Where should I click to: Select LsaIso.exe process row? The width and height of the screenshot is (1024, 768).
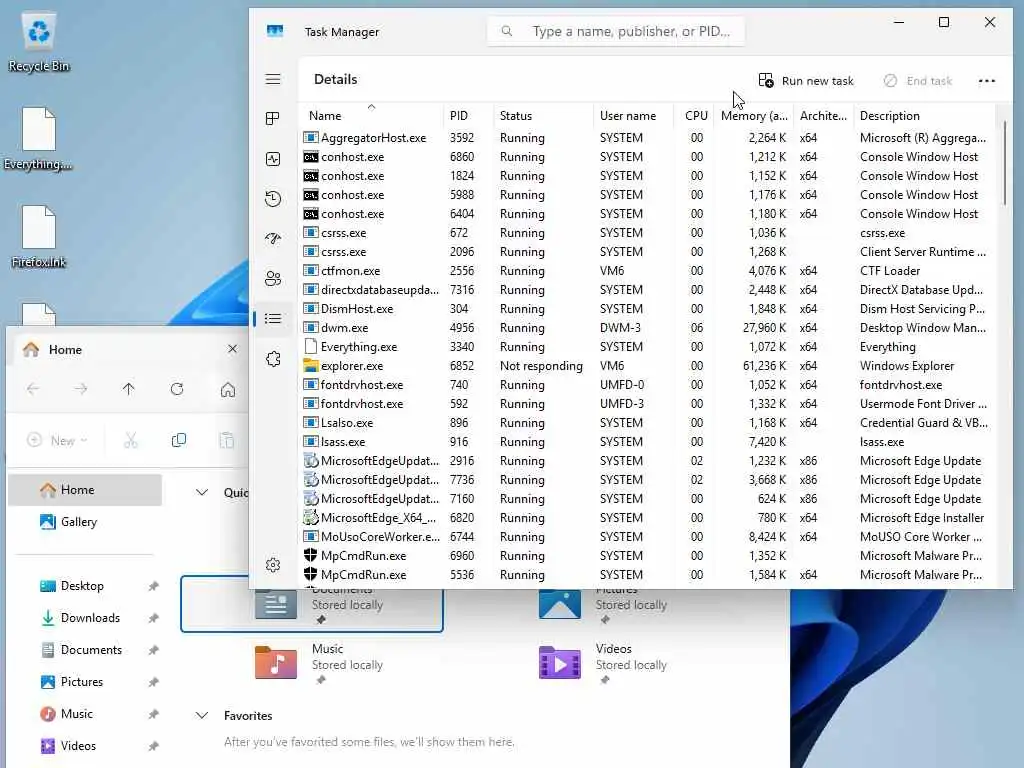click(648, 423)
